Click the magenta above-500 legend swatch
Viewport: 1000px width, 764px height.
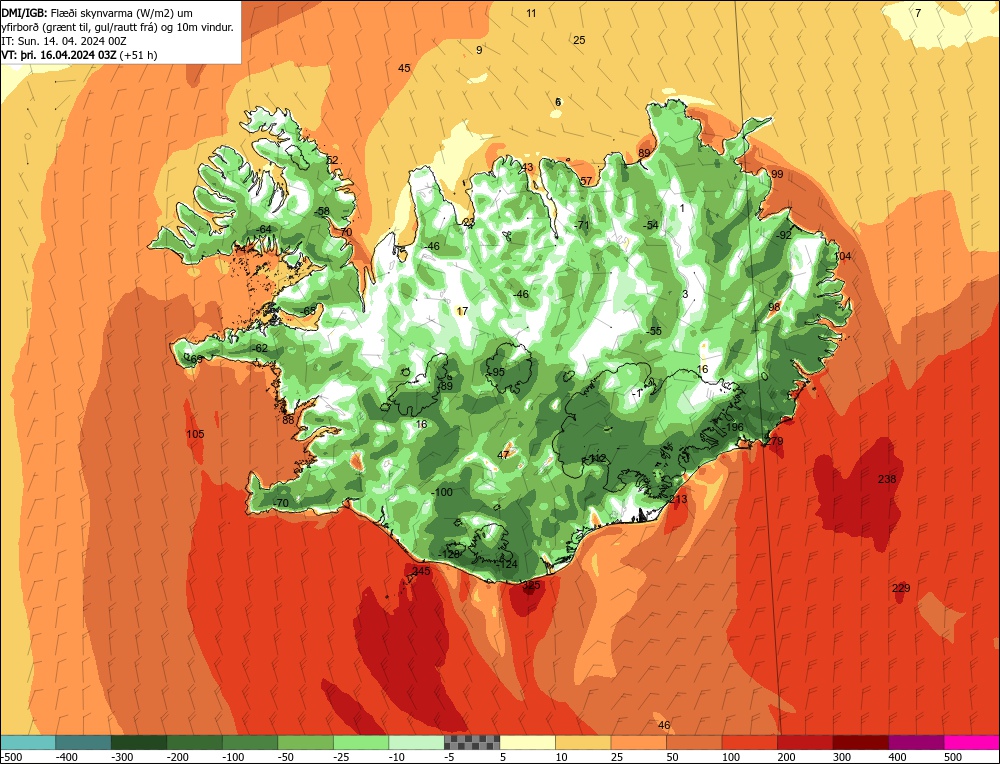tap(971, 742)
